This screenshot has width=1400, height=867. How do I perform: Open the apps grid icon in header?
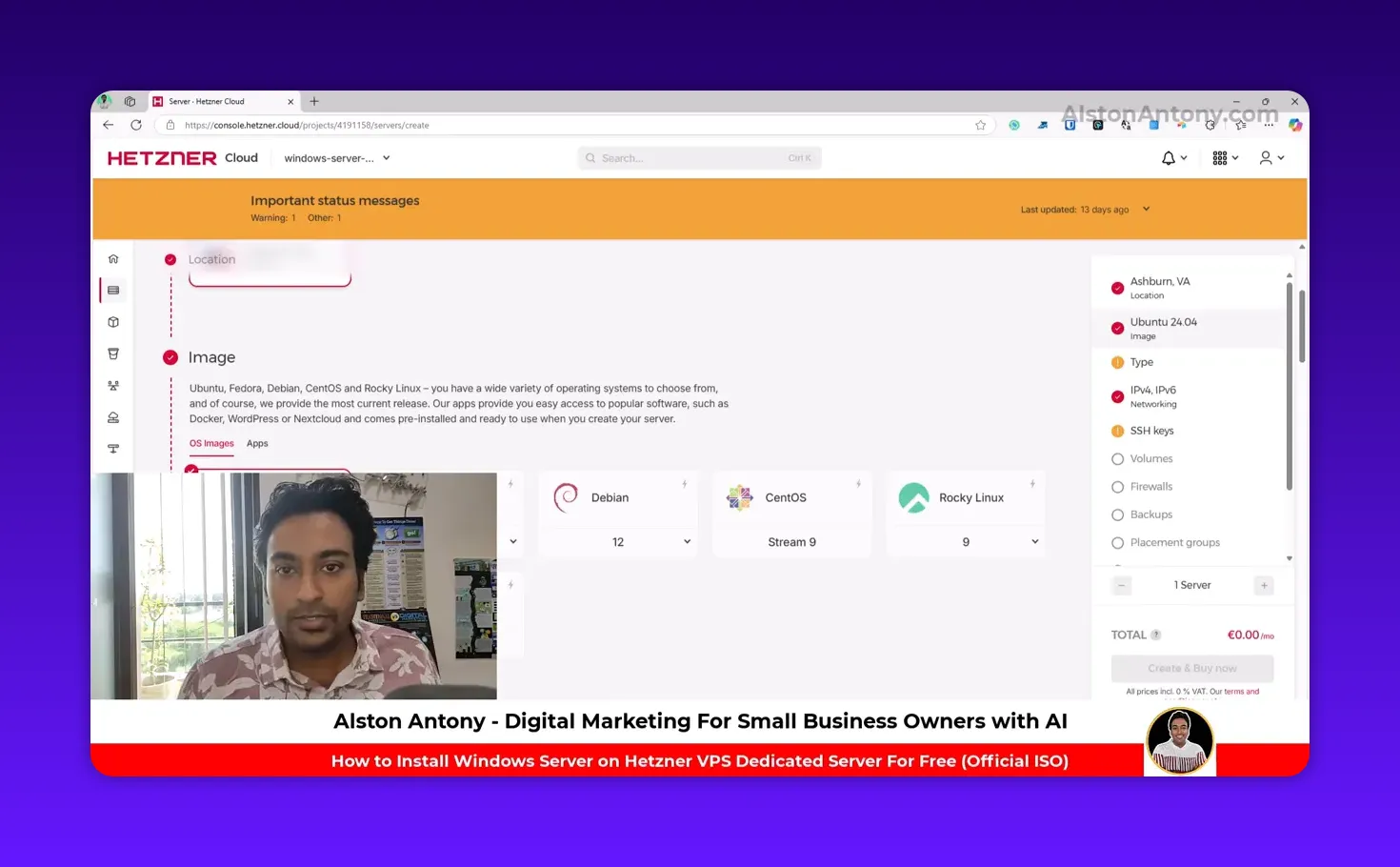pos(1220,158)
